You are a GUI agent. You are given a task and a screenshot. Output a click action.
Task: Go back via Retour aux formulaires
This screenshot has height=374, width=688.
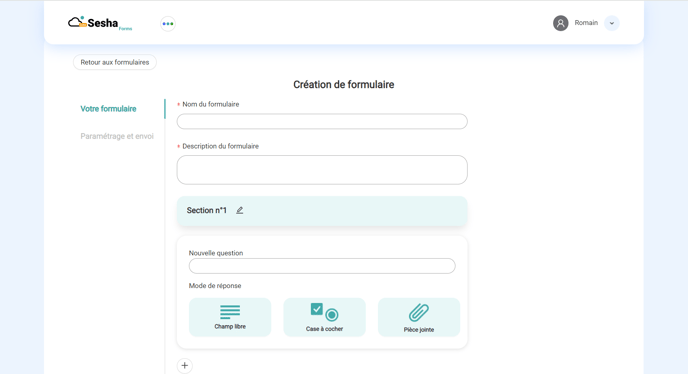click(x=115, y=62)
